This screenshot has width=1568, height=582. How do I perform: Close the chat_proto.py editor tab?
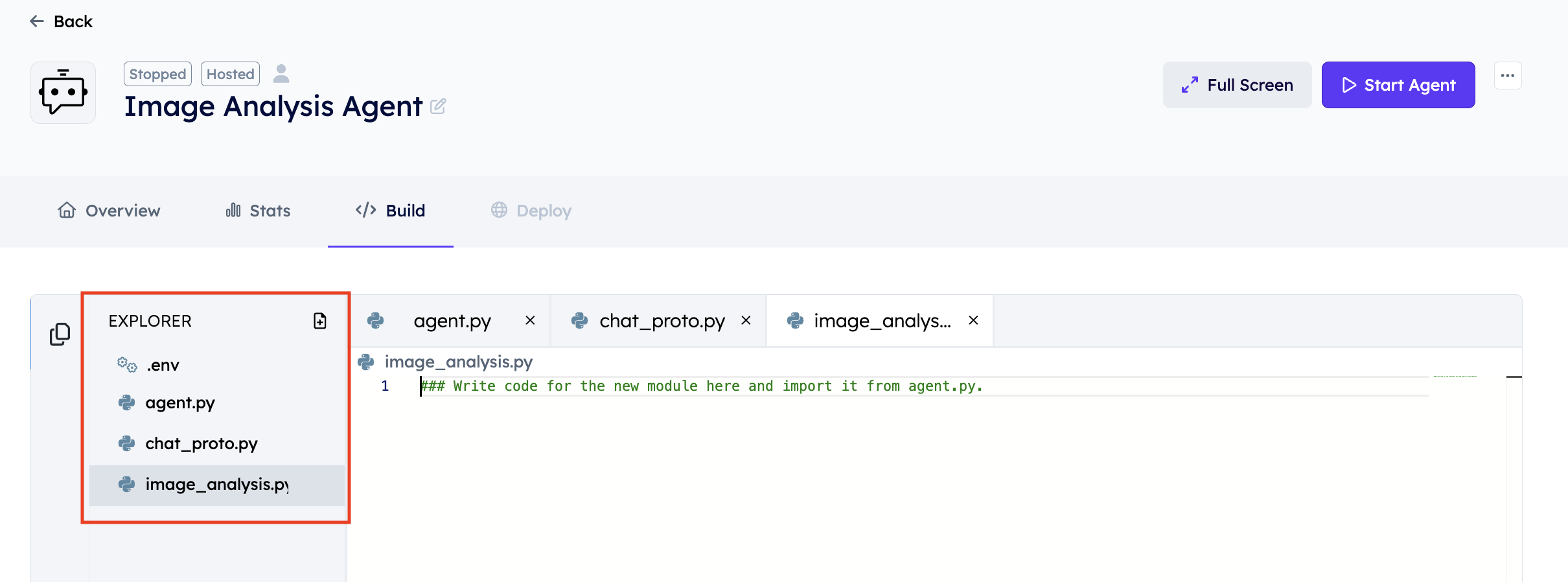click(746, 320)
